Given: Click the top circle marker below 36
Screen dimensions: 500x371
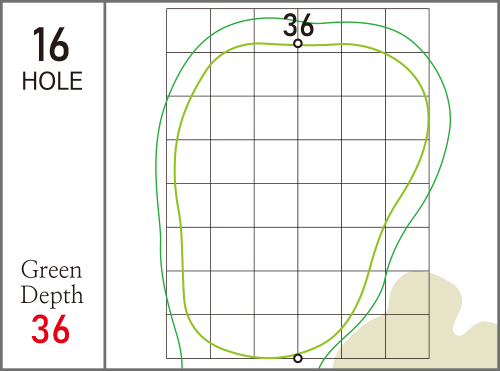Looking at the screenshot, I should [x=298, y=43].
